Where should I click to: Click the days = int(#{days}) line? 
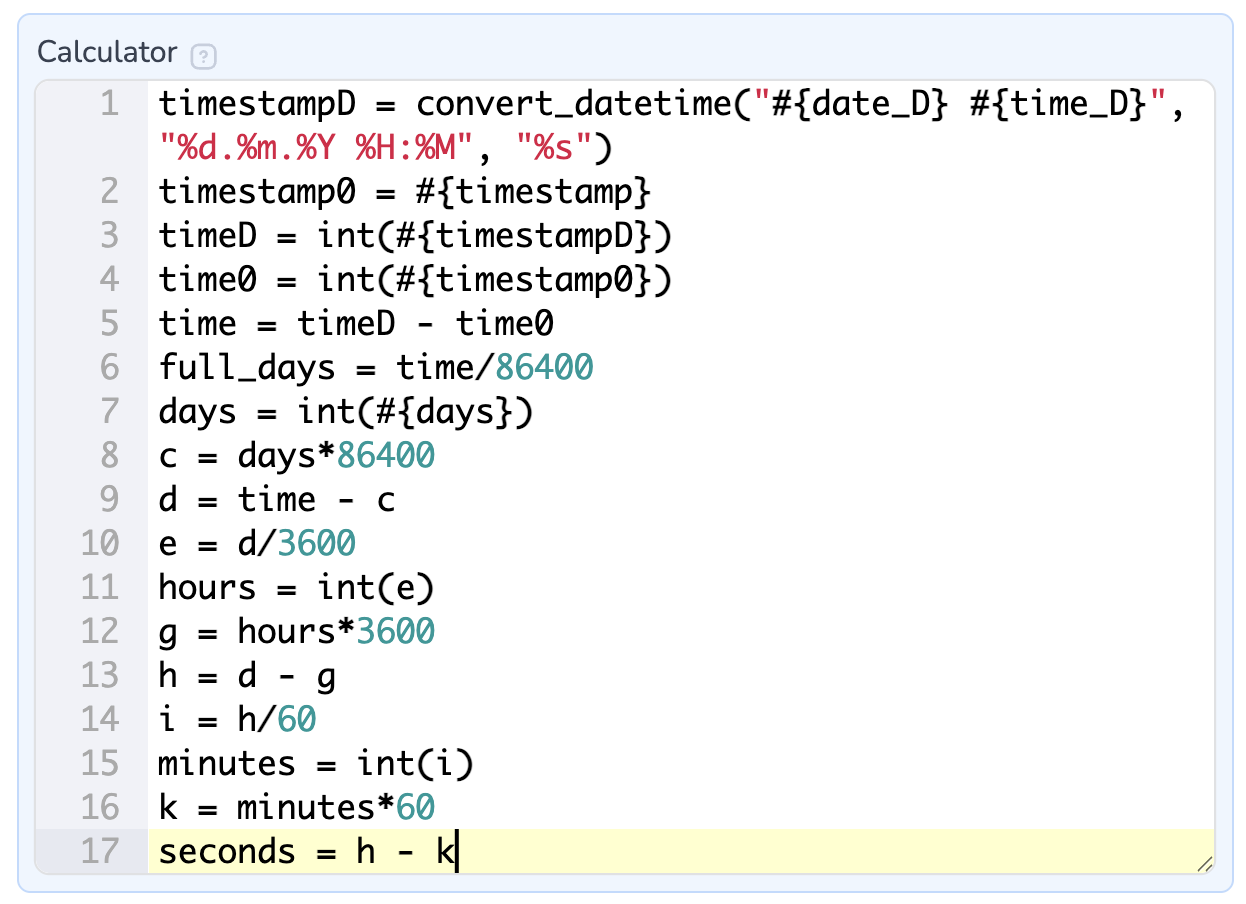(x=345, y=412)
